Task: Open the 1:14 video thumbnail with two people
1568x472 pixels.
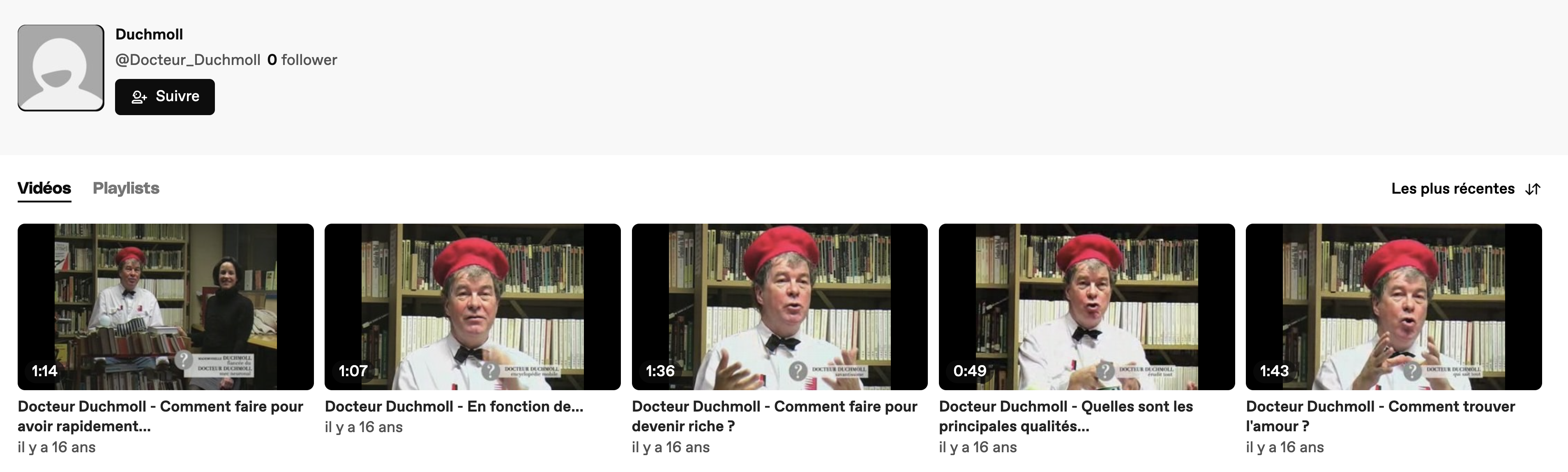Action: pyautogui.click(x=166, y=307)
